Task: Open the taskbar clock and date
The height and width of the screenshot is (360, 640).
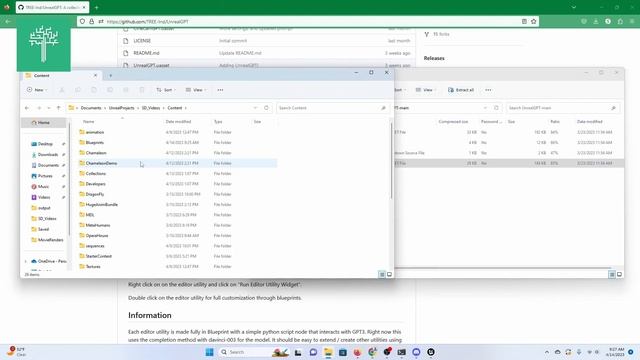Action: (x=616, y=352)
